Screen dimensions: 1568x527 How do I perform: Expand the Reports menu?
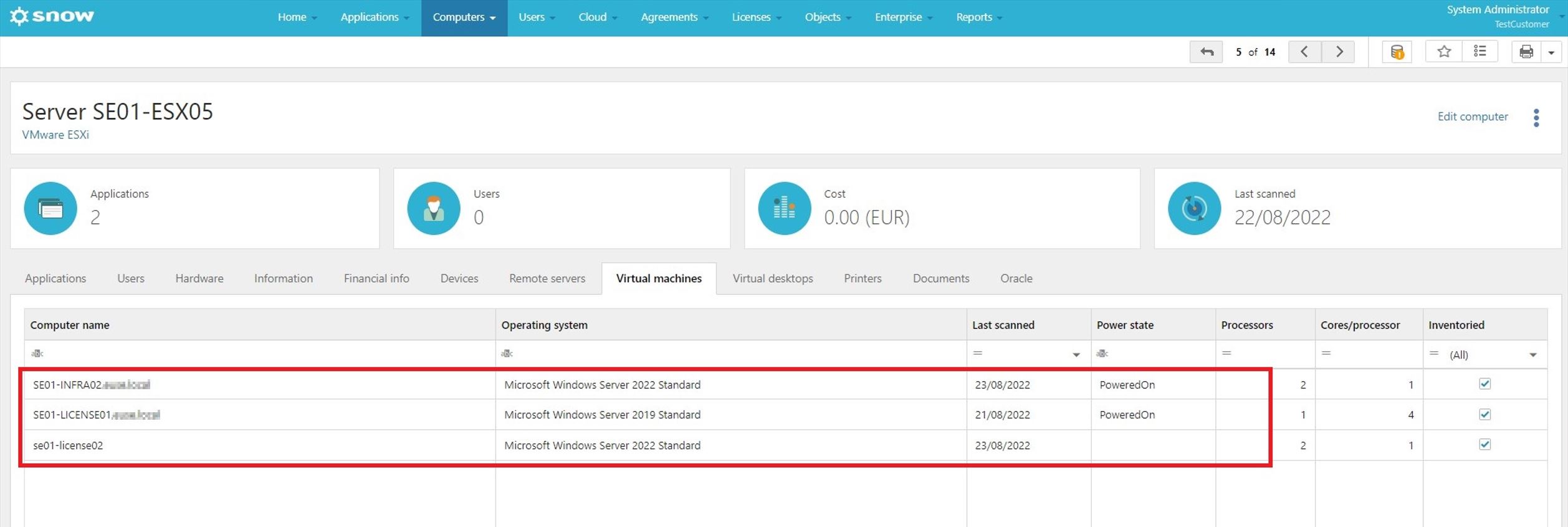(x=979, y=17)
